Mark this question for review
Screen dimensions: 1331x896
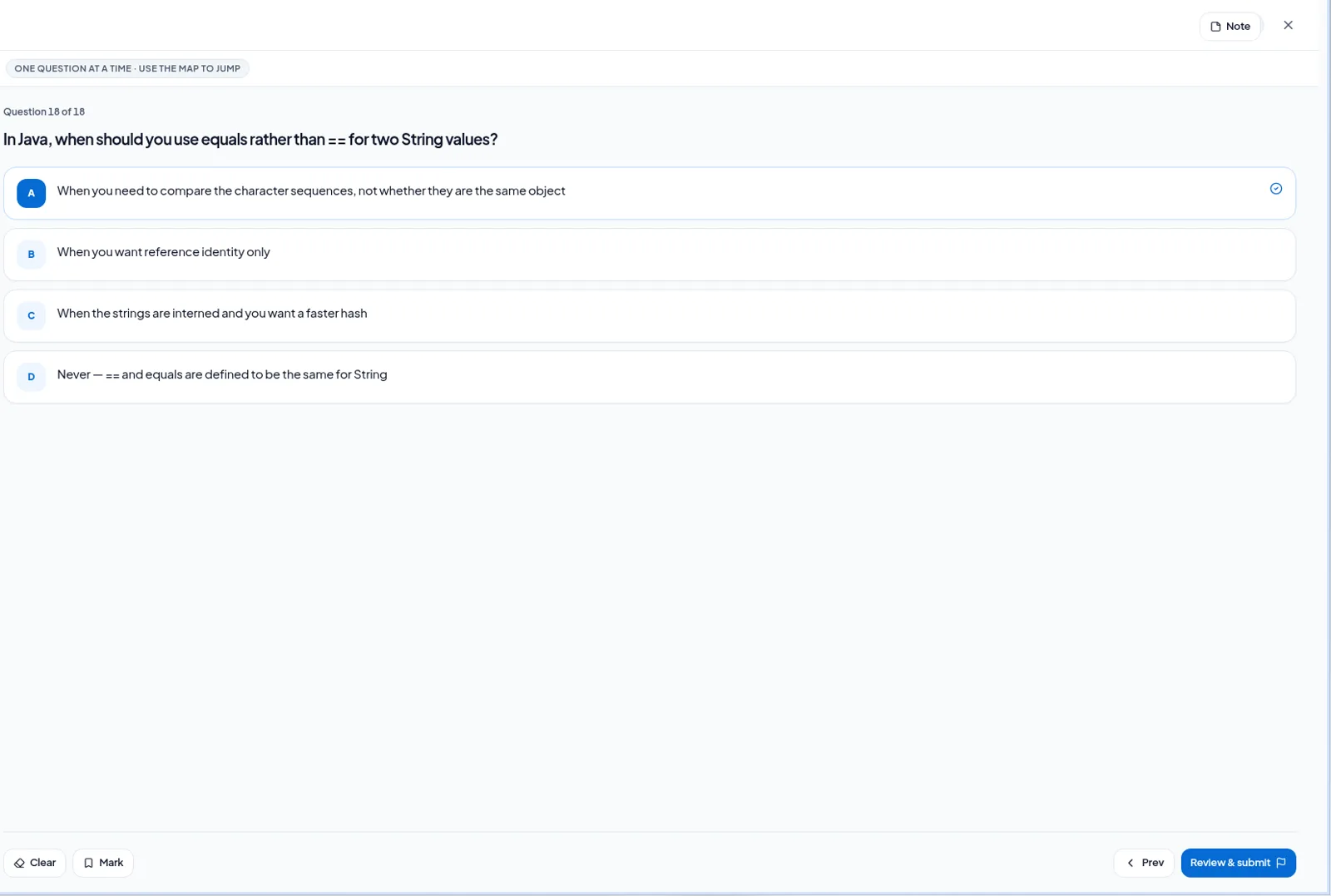pos(103,864)
